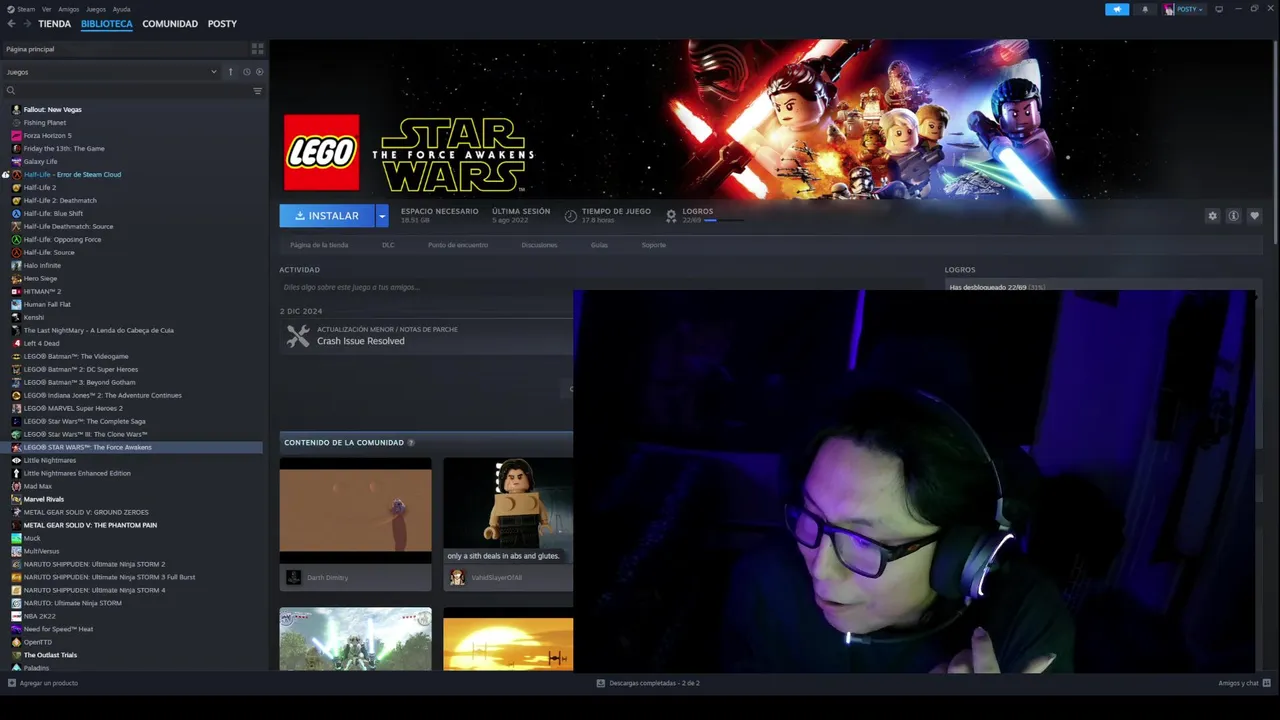Click the help icon beside Contenido de la Comunidad
Viewport: 1280px width, 720px height.
[x=411, y=442]
